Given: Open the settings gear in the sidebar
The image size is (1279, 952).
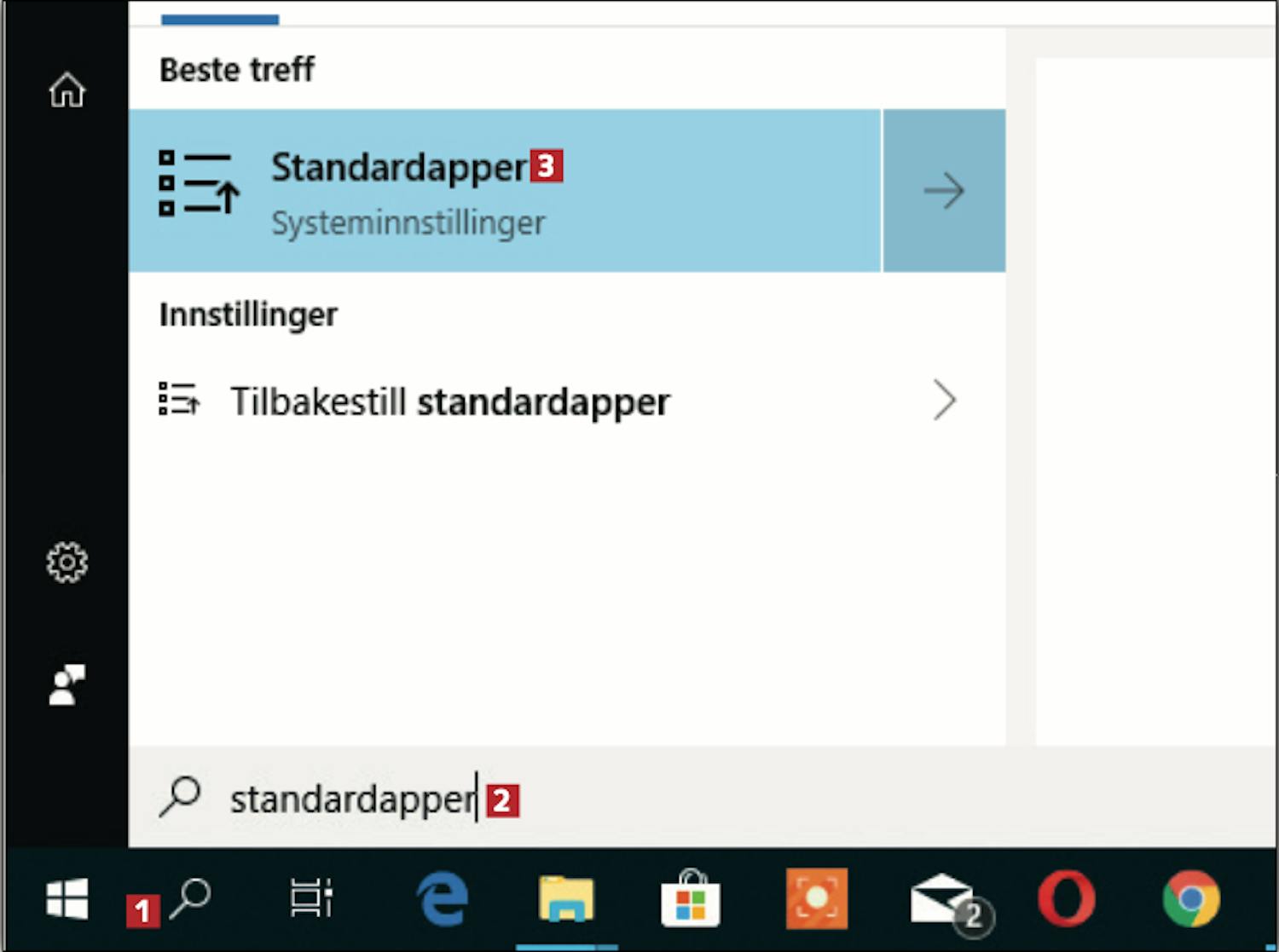Looking at the screenshot, I should click(67, 563).
